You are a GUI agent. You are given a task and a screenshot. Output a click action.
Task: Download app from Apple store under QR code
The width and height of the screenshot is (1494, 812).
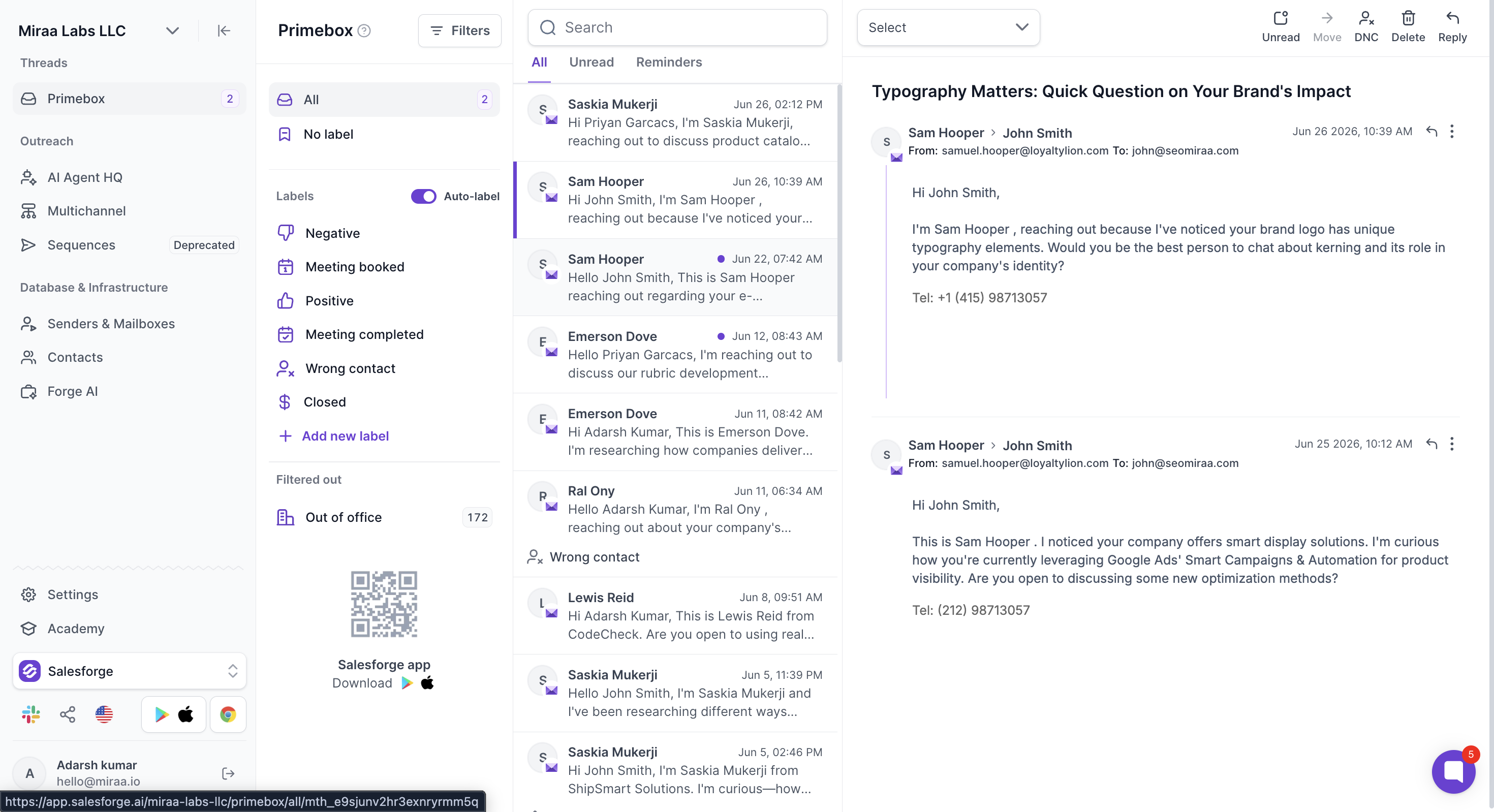pos(427,682)
